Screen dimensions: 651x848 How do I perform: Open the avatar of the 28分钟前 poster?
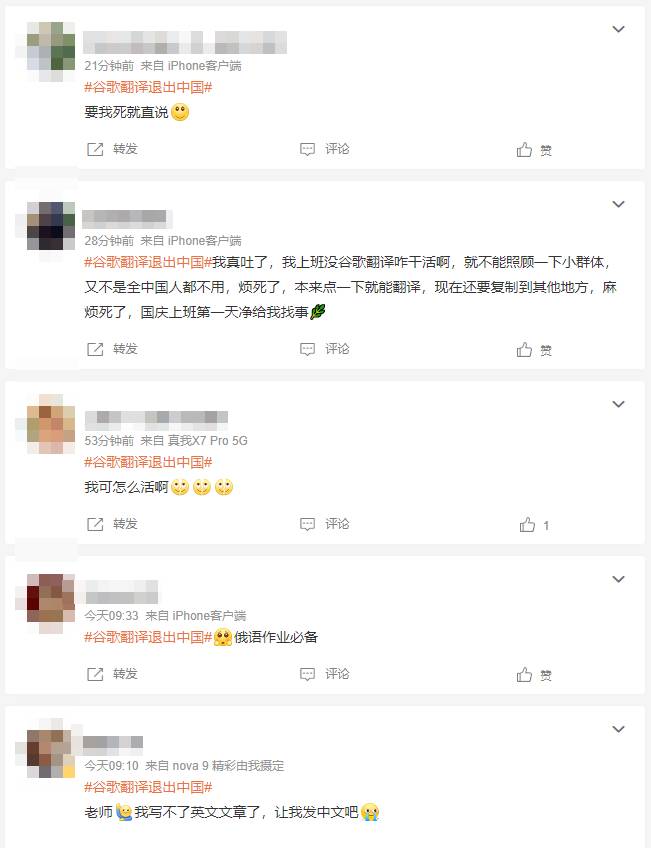(51, 226)
